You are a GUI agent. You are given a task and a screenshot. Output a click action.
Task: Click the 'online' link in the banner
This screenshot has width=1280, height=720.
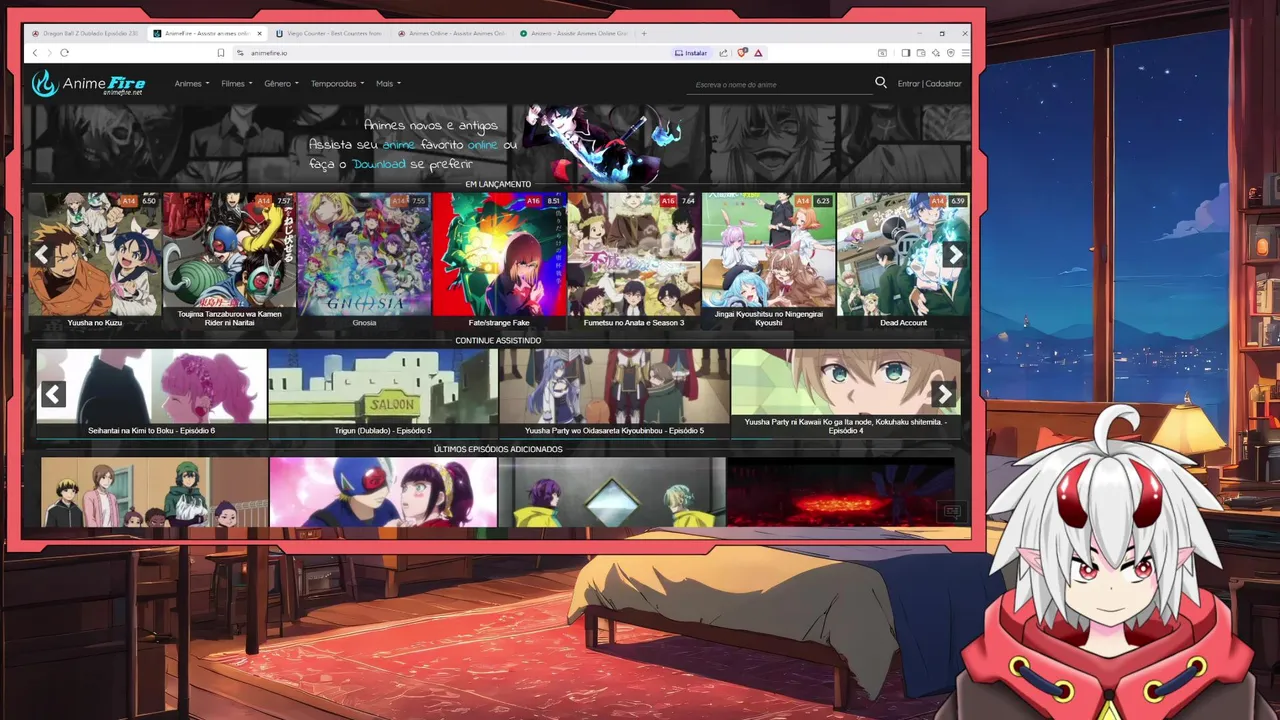(x=482, y=145)
